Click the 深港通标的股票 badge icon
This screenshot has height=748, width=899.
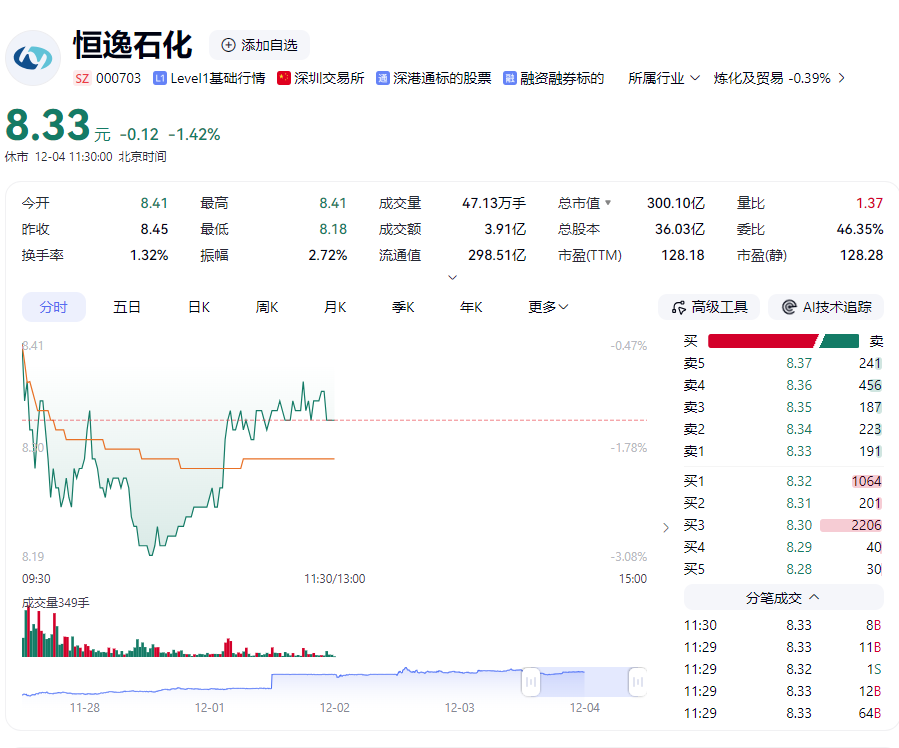pyautogui.click(x=382, y=78)
